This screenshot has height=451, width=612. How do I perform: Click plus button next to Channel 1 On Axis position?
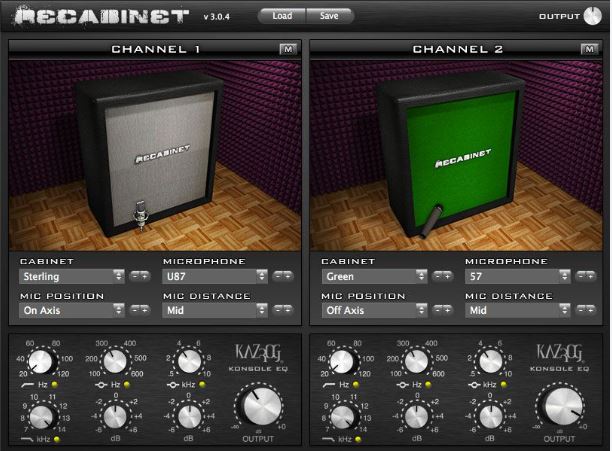145,310
